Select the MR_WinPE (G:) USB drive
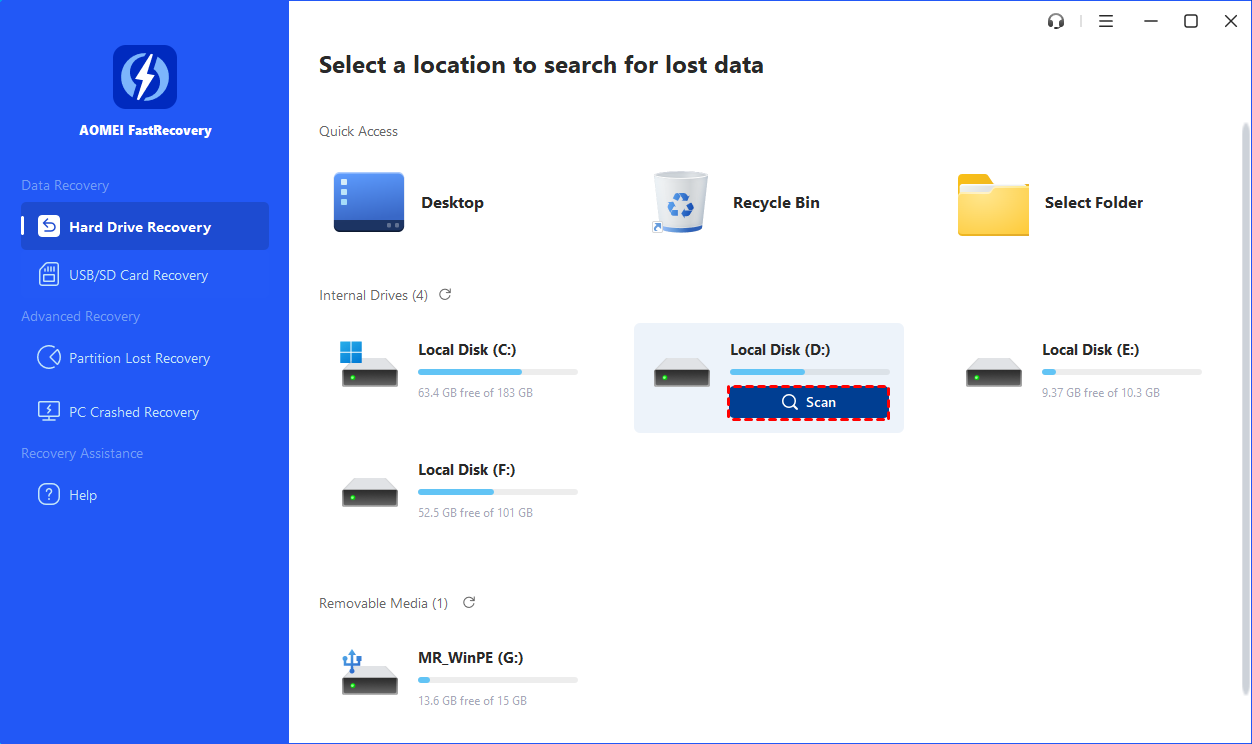Screen dimensions: 1252x744 click(470, 658)
